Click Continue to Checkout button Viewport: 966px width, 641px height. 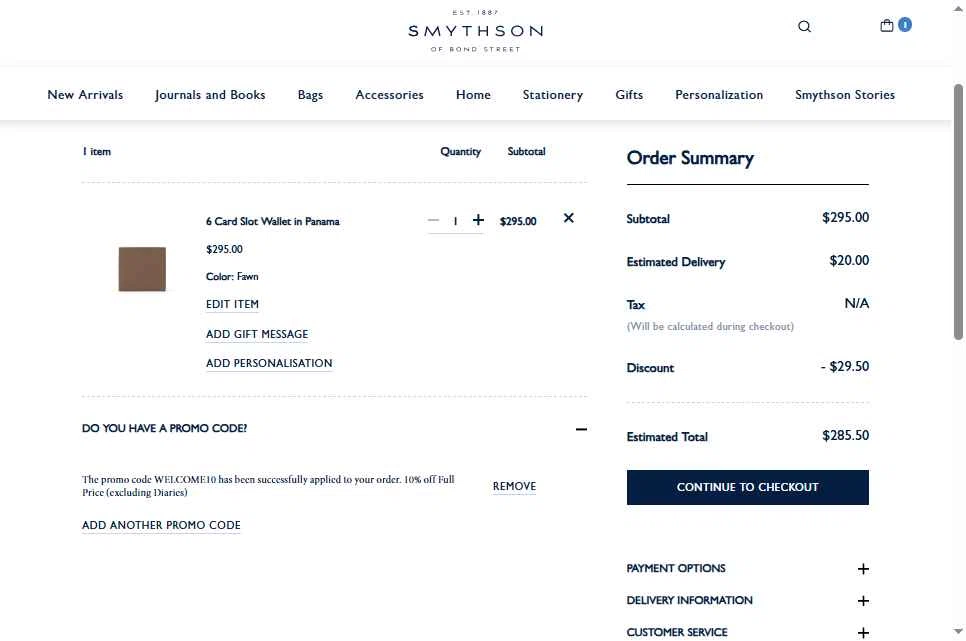(747, 487)
